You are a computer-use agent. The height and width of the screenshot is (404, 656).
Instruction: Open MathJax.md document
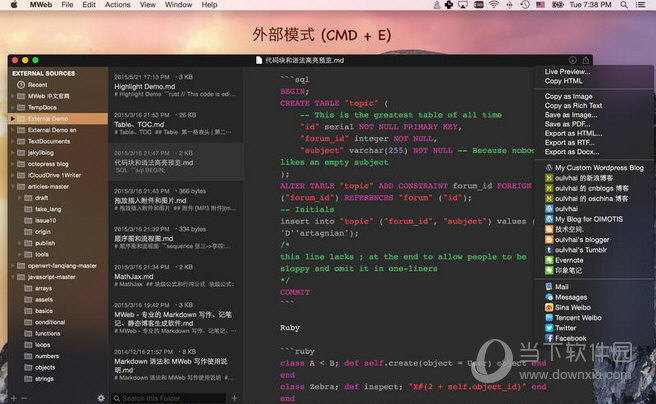point(176,276)
